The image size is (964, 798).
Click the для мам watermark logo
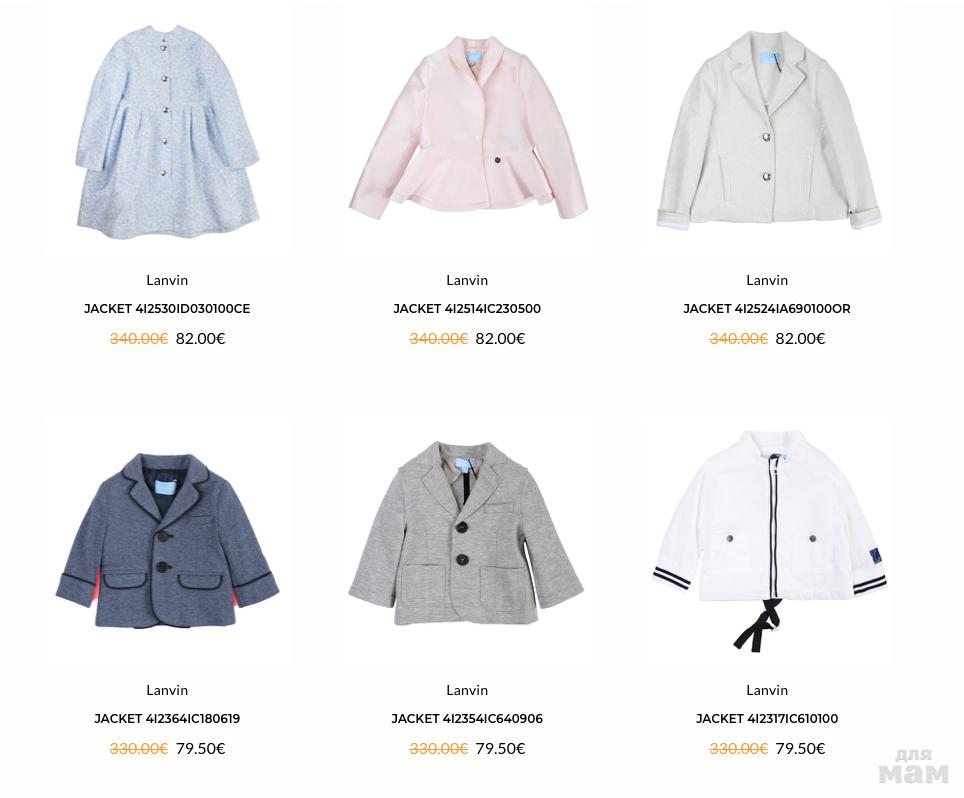[914, 767]
